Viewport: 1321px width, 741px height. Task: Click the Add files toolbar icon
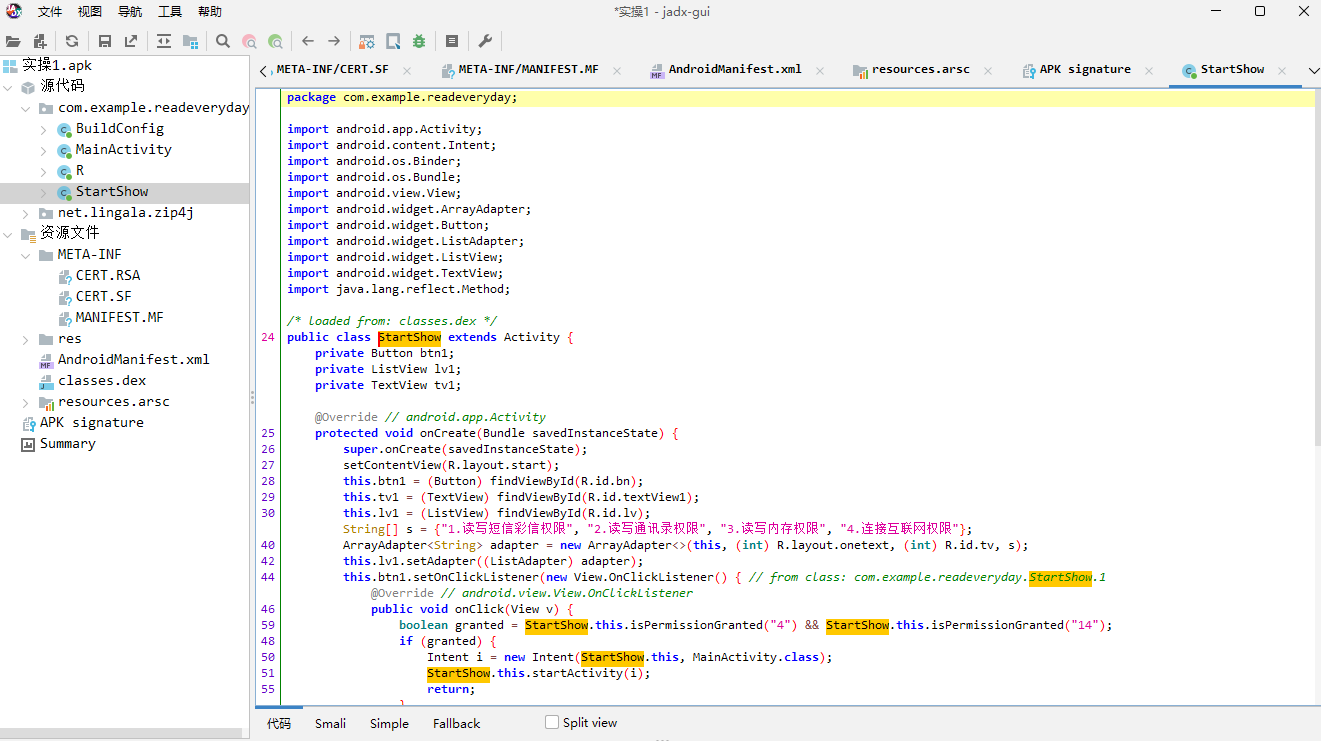(40, 41)
